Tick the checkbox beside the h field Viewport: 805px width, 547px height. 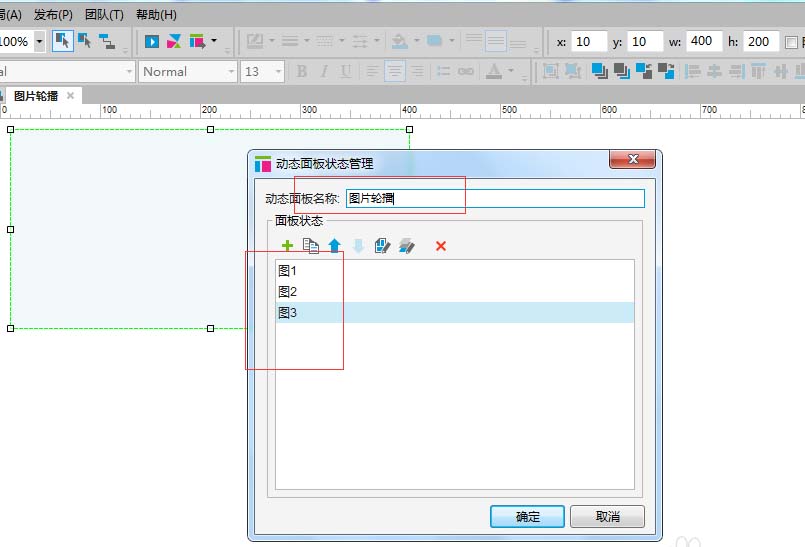click(x=791, y=42)
